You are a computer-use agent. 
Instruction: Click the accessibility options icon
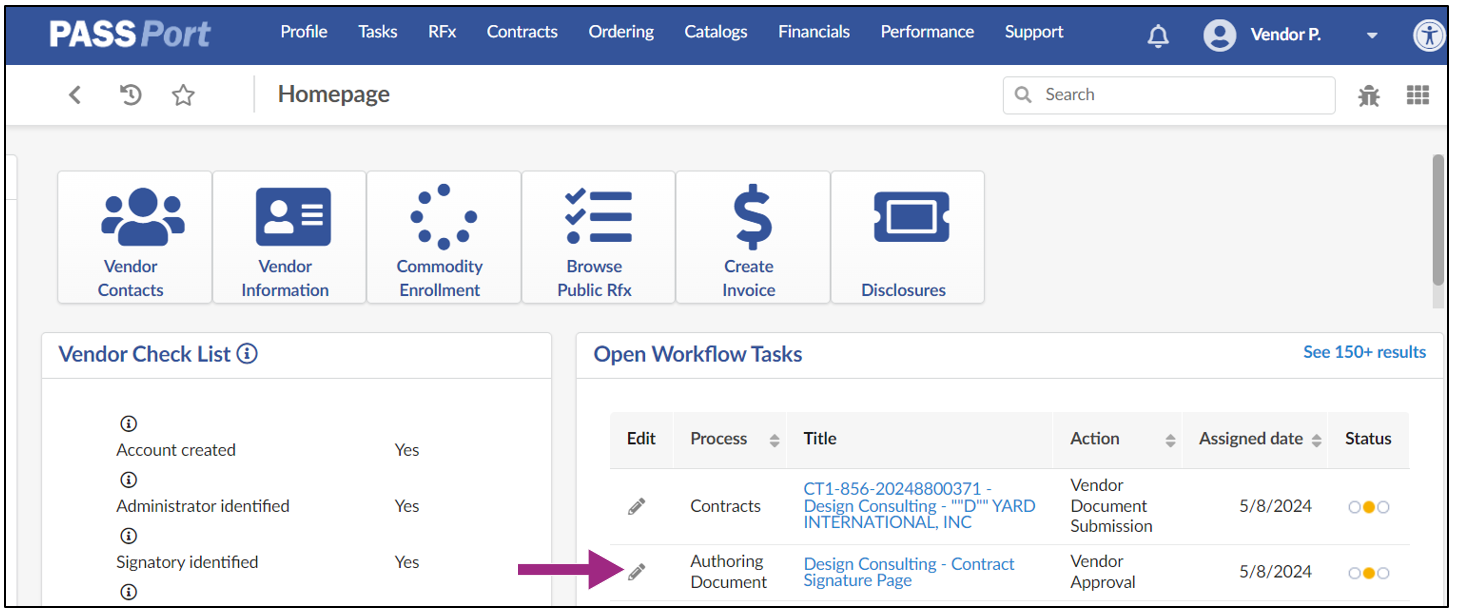coord(1429,34)
